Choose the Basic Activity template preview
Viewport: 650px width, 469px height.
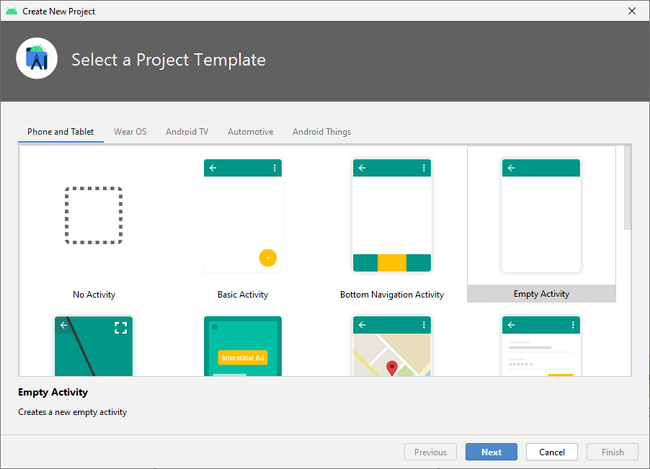click(x=242, y=216)
